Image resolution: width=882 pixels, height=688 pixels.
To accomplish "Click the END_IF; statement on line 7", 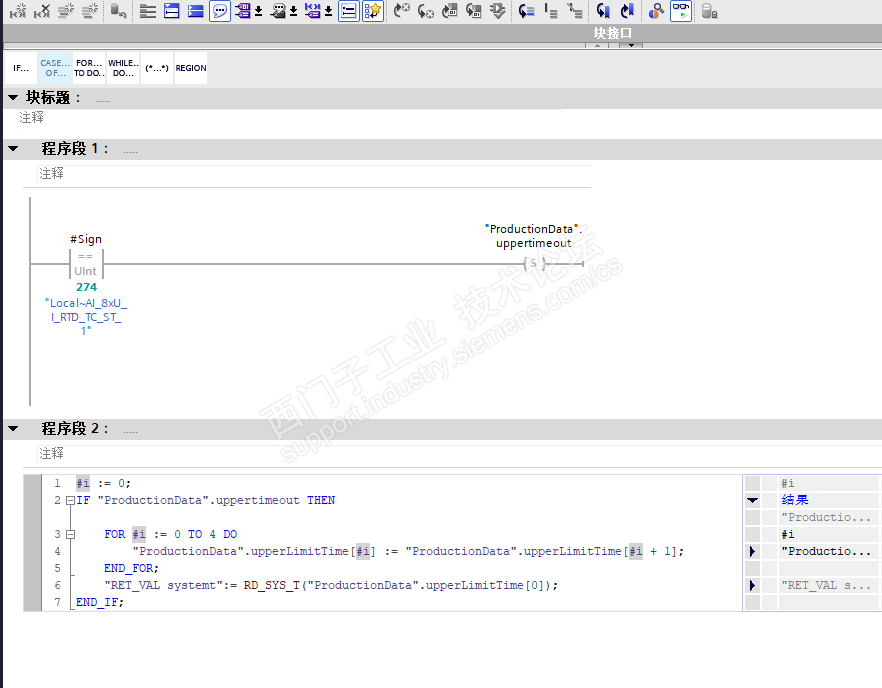I will click(100, 602).
